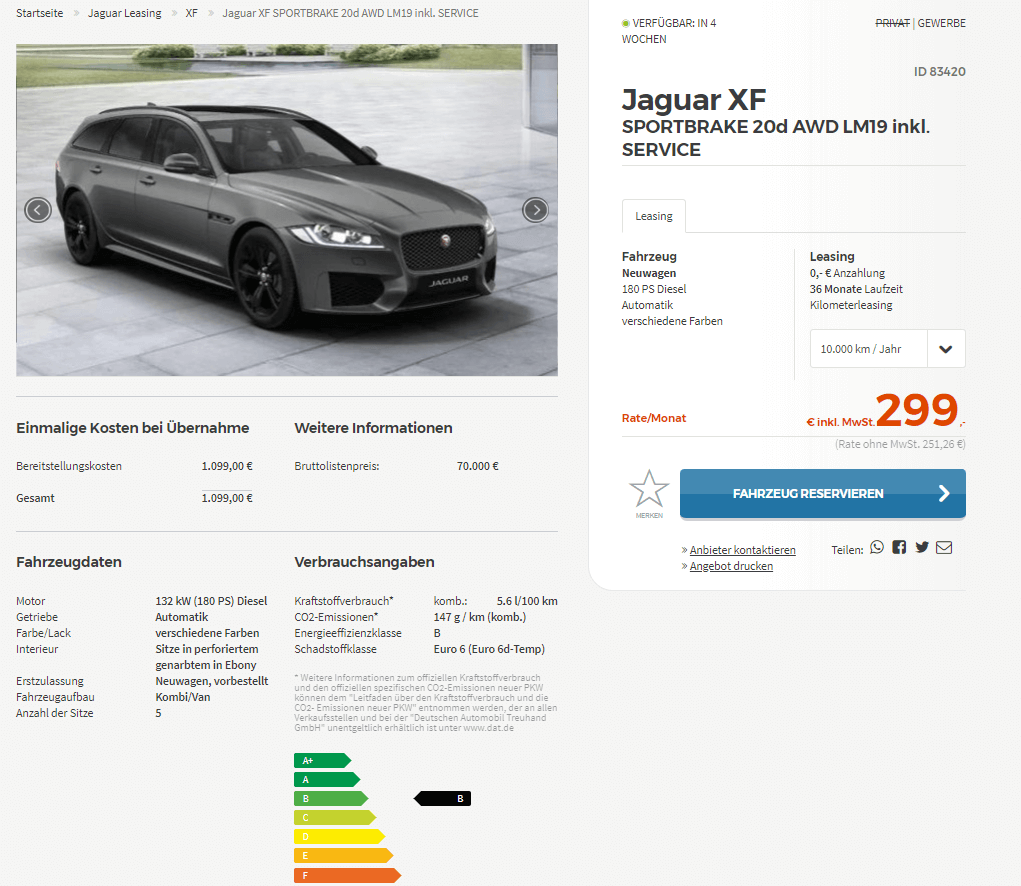The image size is (1021, 886).
Task: Click the Jaguar XF heading
Action: pos(693,100)
